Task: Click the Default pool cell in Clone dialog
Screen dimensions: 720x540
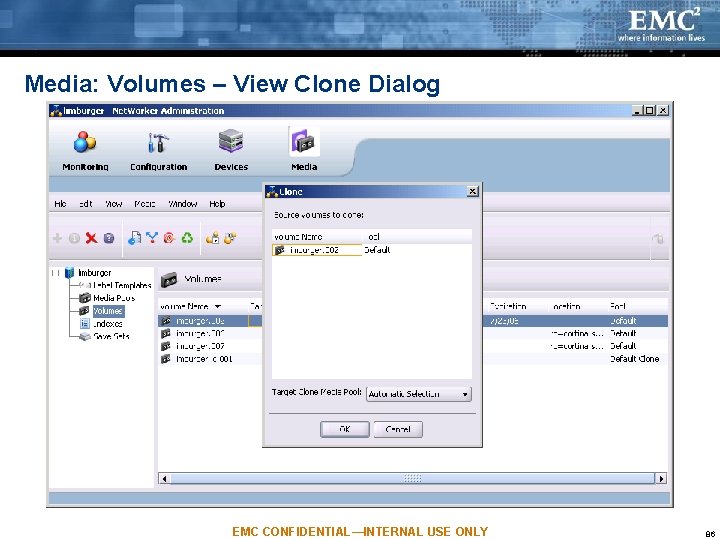Action: 377,250
